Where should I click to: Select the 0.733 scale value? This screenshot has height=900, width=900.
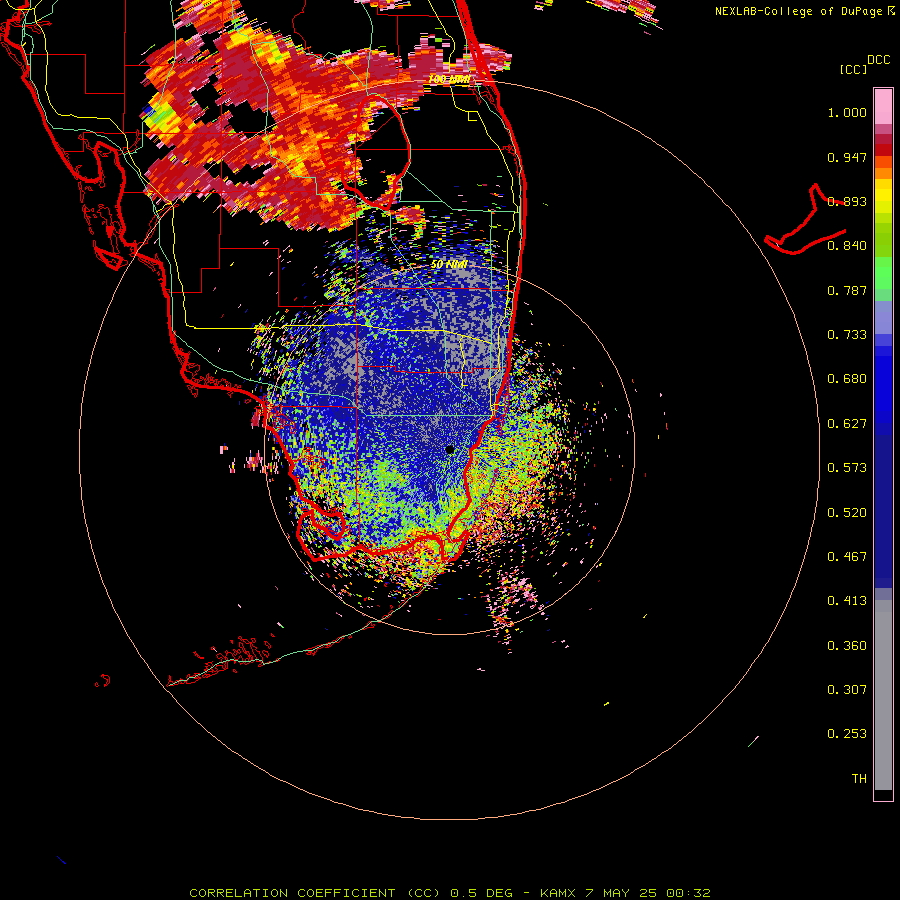pyautogui.click(x=847, y=335)
